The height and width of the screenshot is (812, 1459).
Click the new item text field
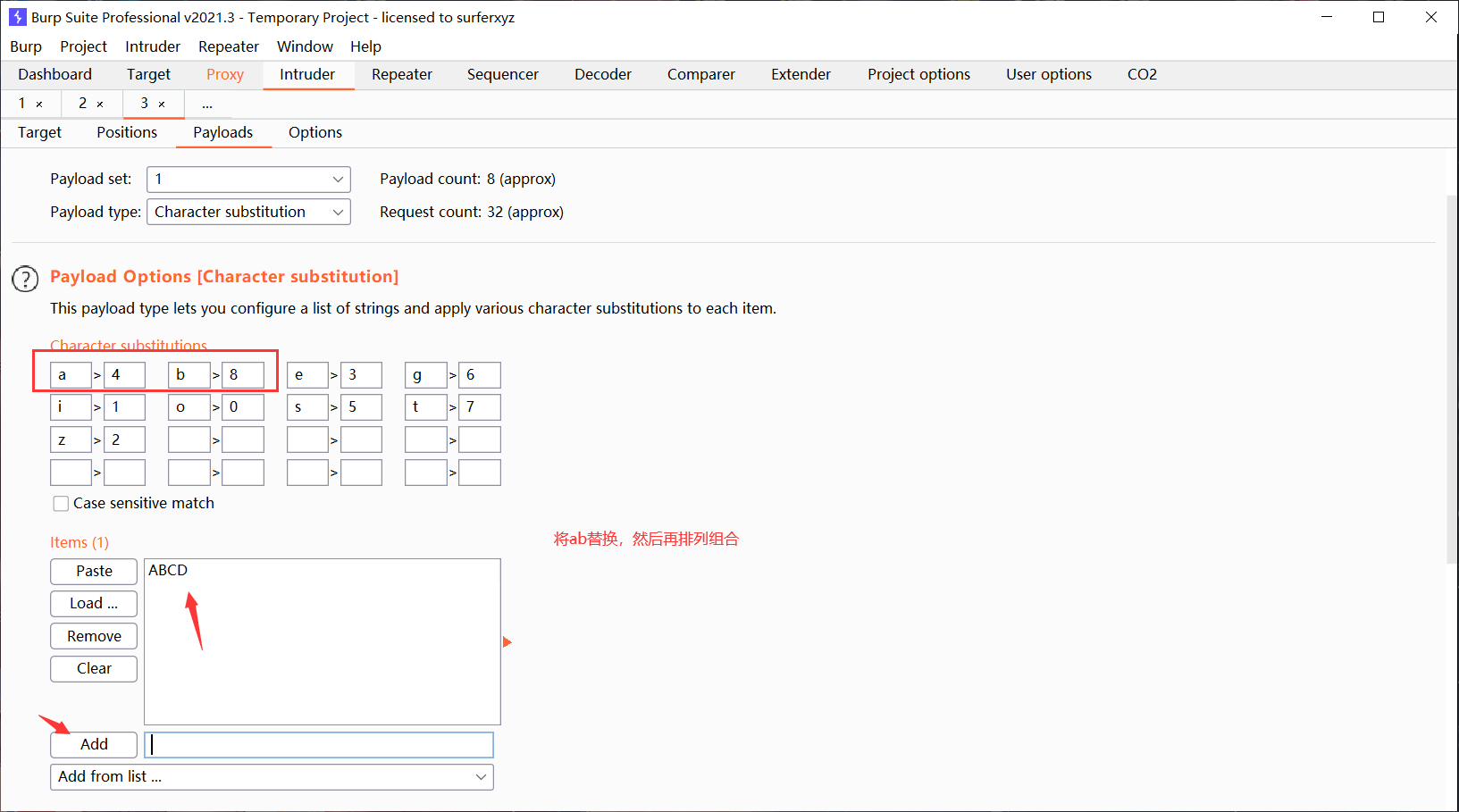[x=319, y=745]
